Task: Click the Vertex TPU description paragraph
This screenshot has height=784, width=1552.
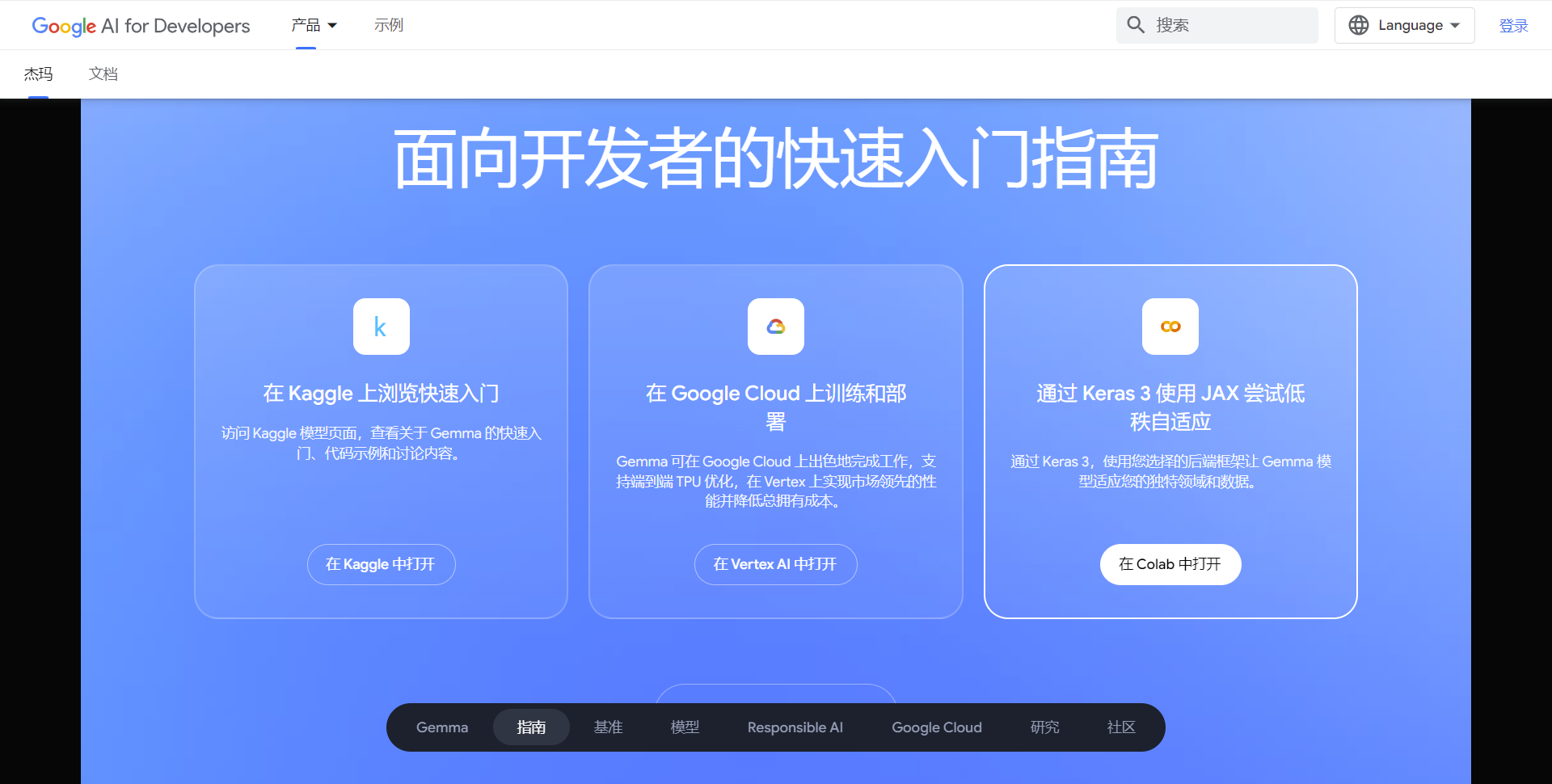Action: [x=776, y=481]
